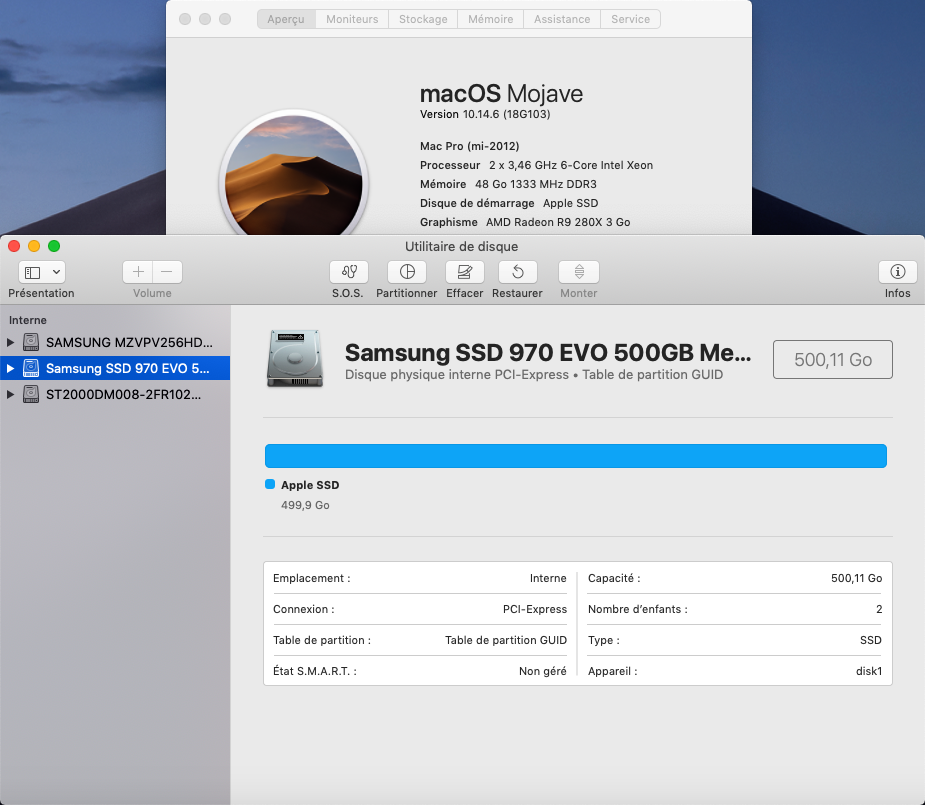Switch to Aperçu tab in About window
This screenshot has width=925, height=805.
(x=286, y=19)
